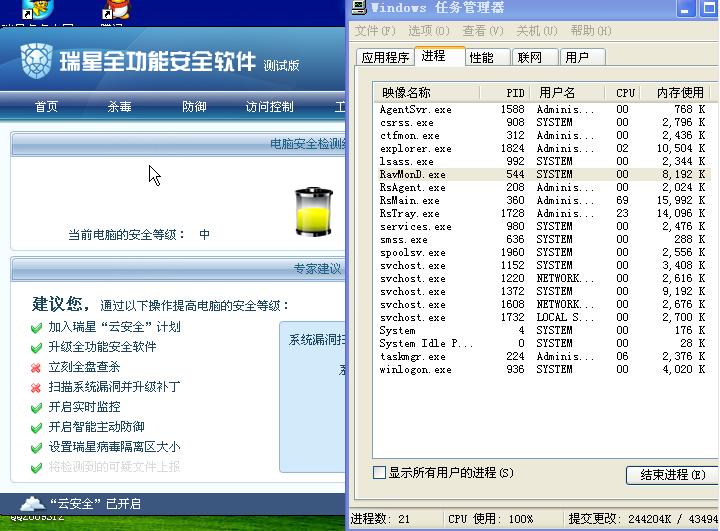
Task: Select the explorer.exe process row
Action: [542, 148]
